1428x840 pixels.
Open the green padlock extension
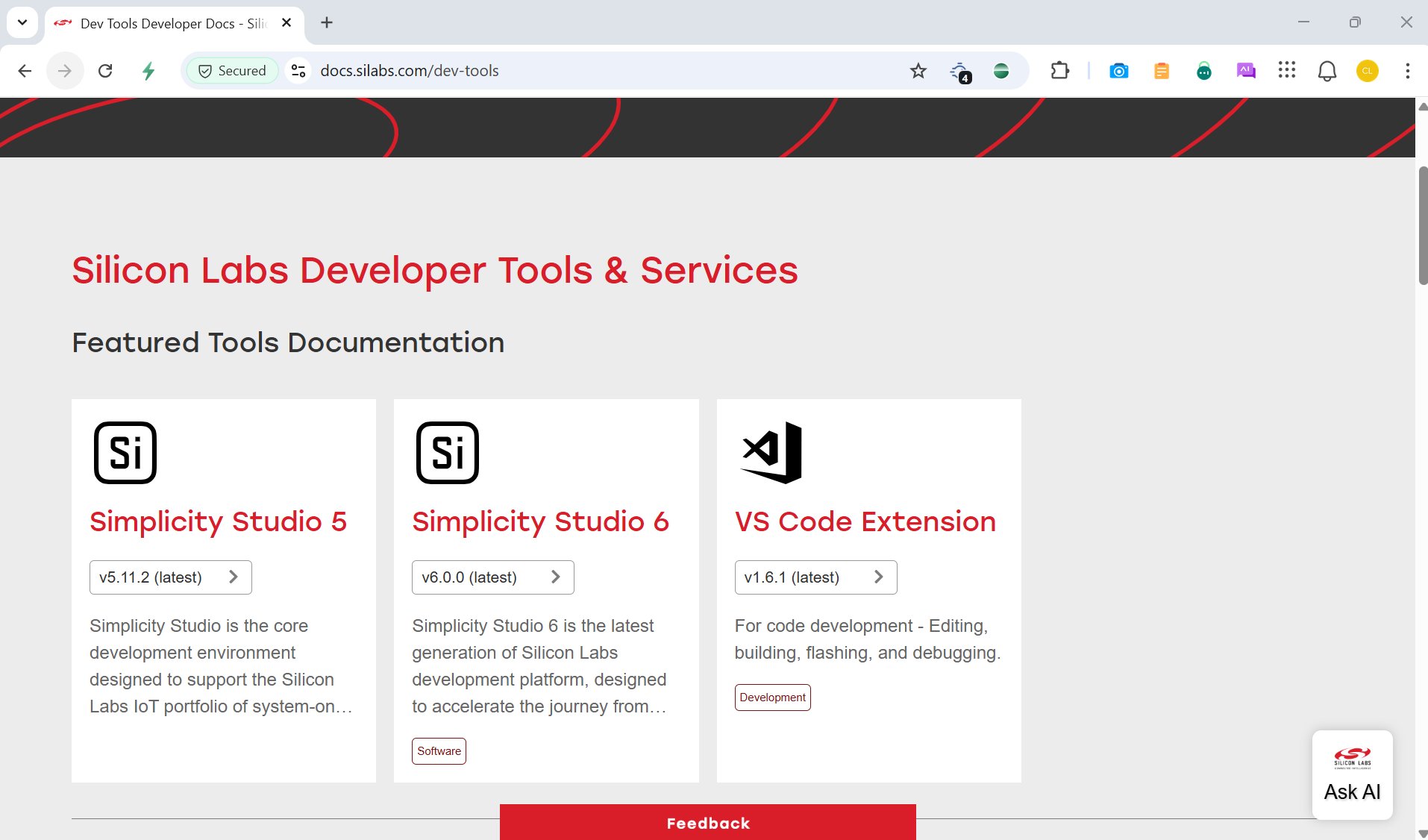pyautogui.click(x=1203, y=71)
